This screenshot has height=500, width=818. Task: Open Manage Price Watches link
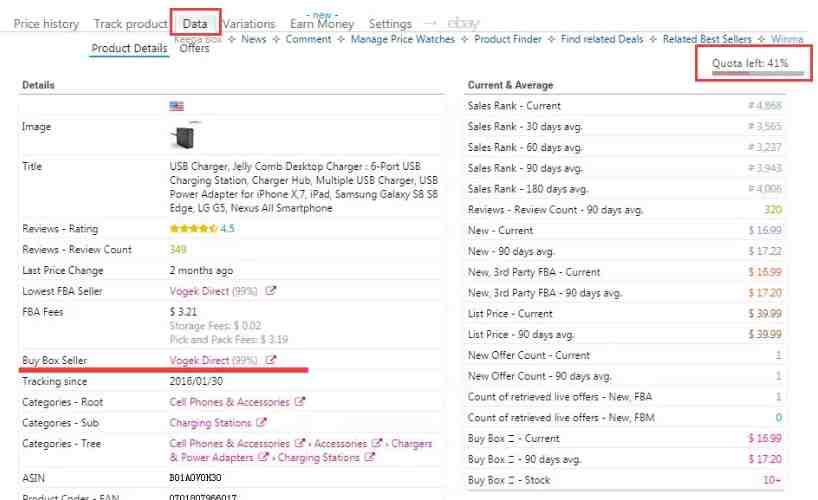coord(403,39)
